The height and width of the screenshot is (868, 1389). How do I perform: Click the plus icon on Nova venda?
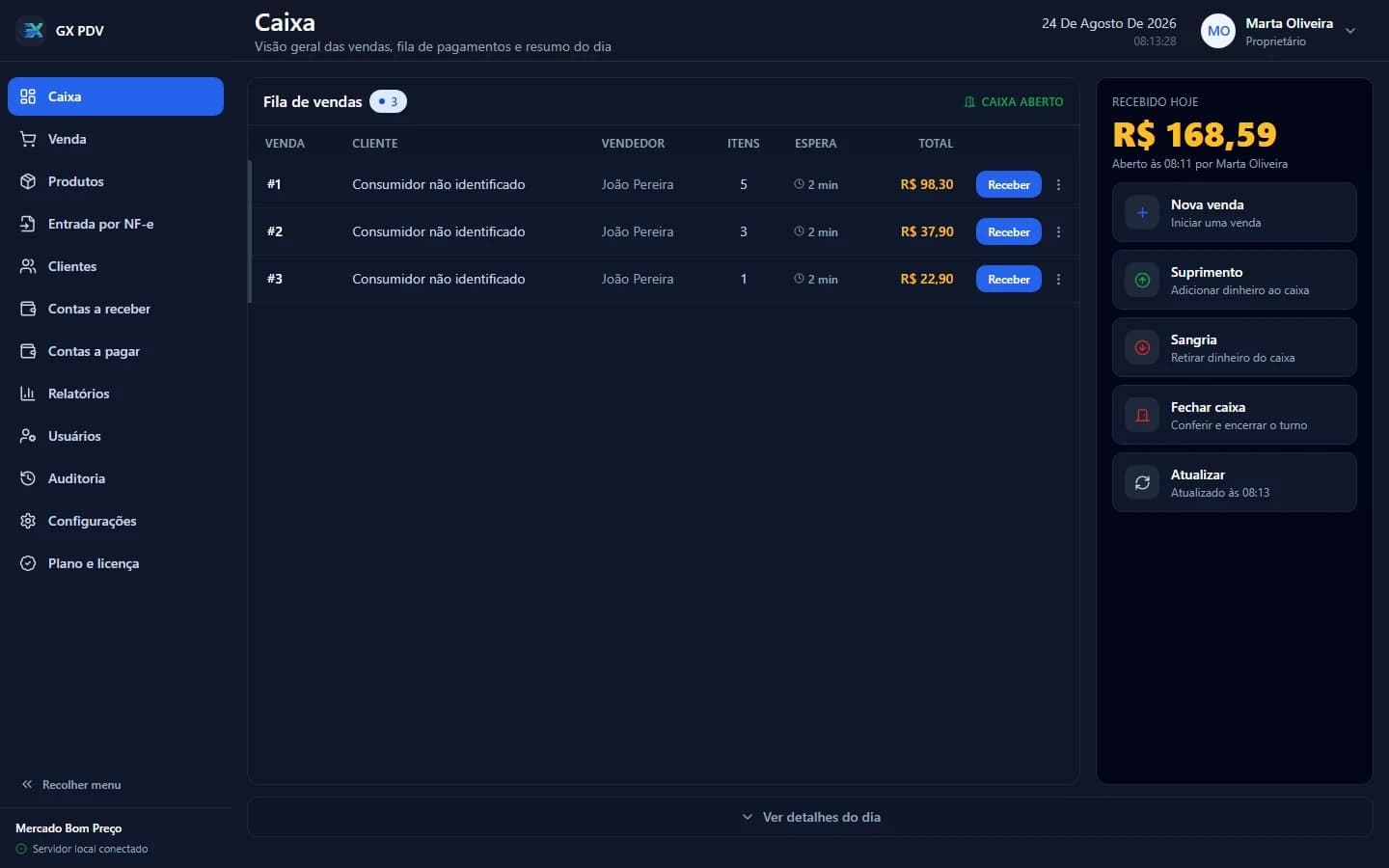(1142, 212)
